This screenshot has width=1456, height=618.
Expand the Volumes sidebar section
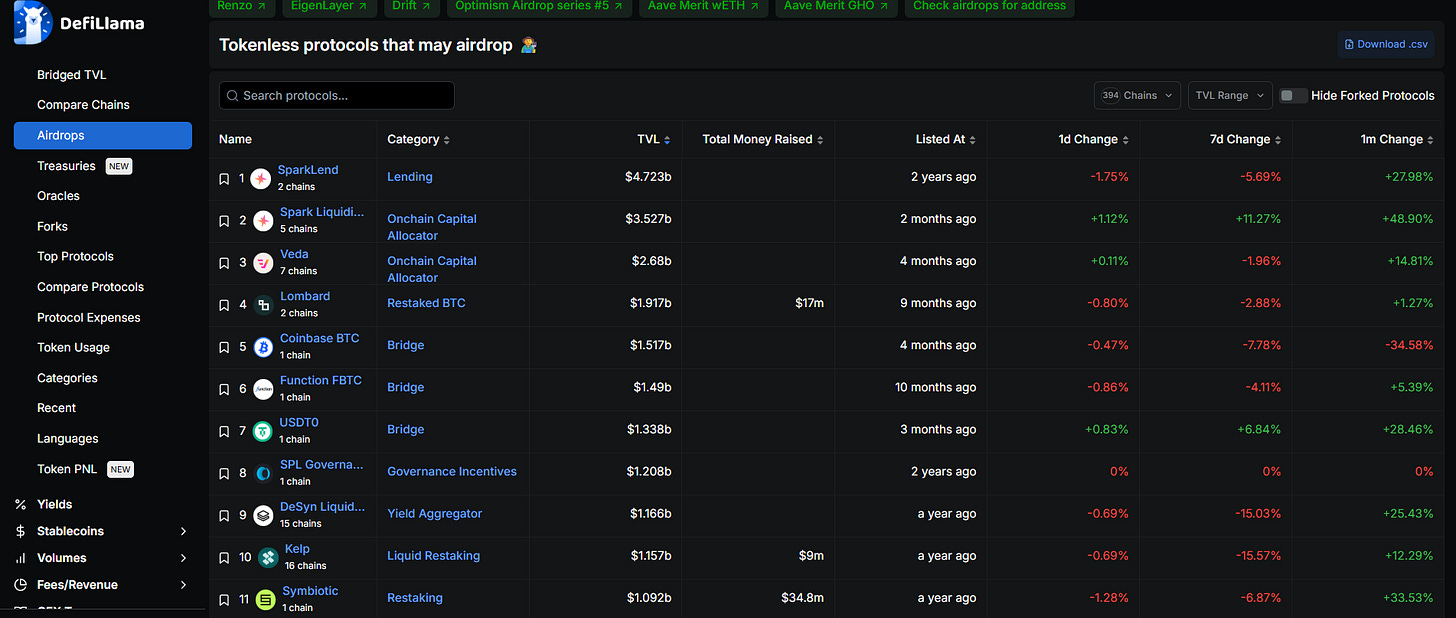tap(183, 558)
